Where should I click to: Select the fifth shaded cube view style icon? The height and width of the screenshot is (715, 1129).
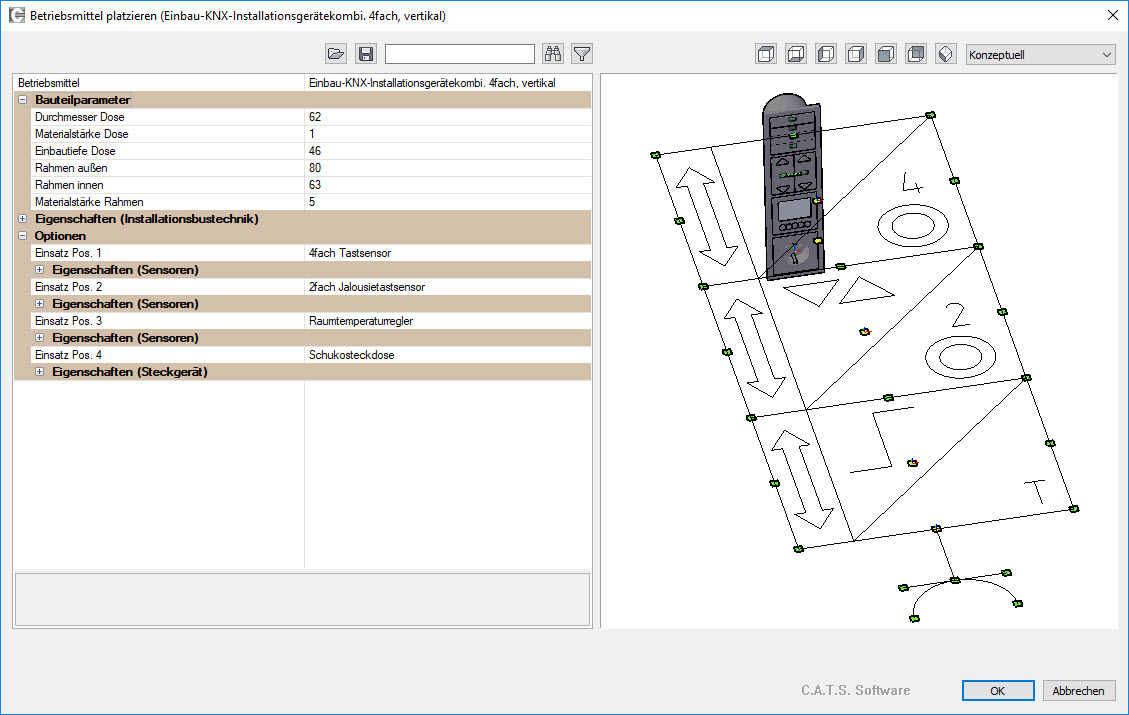tap(886, 54)
